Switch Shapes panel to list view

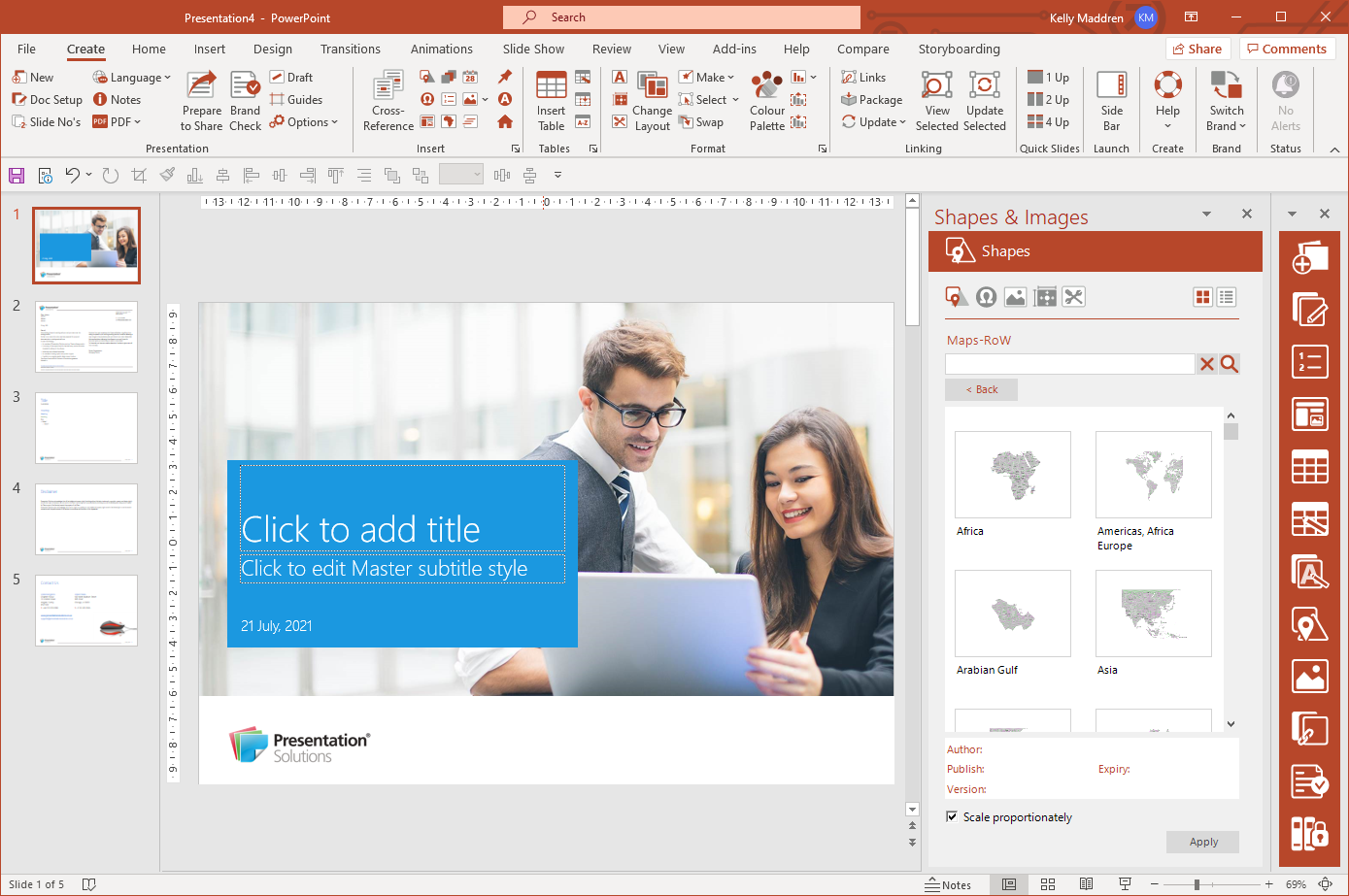pyautogui.click(x=1227, y=297)
